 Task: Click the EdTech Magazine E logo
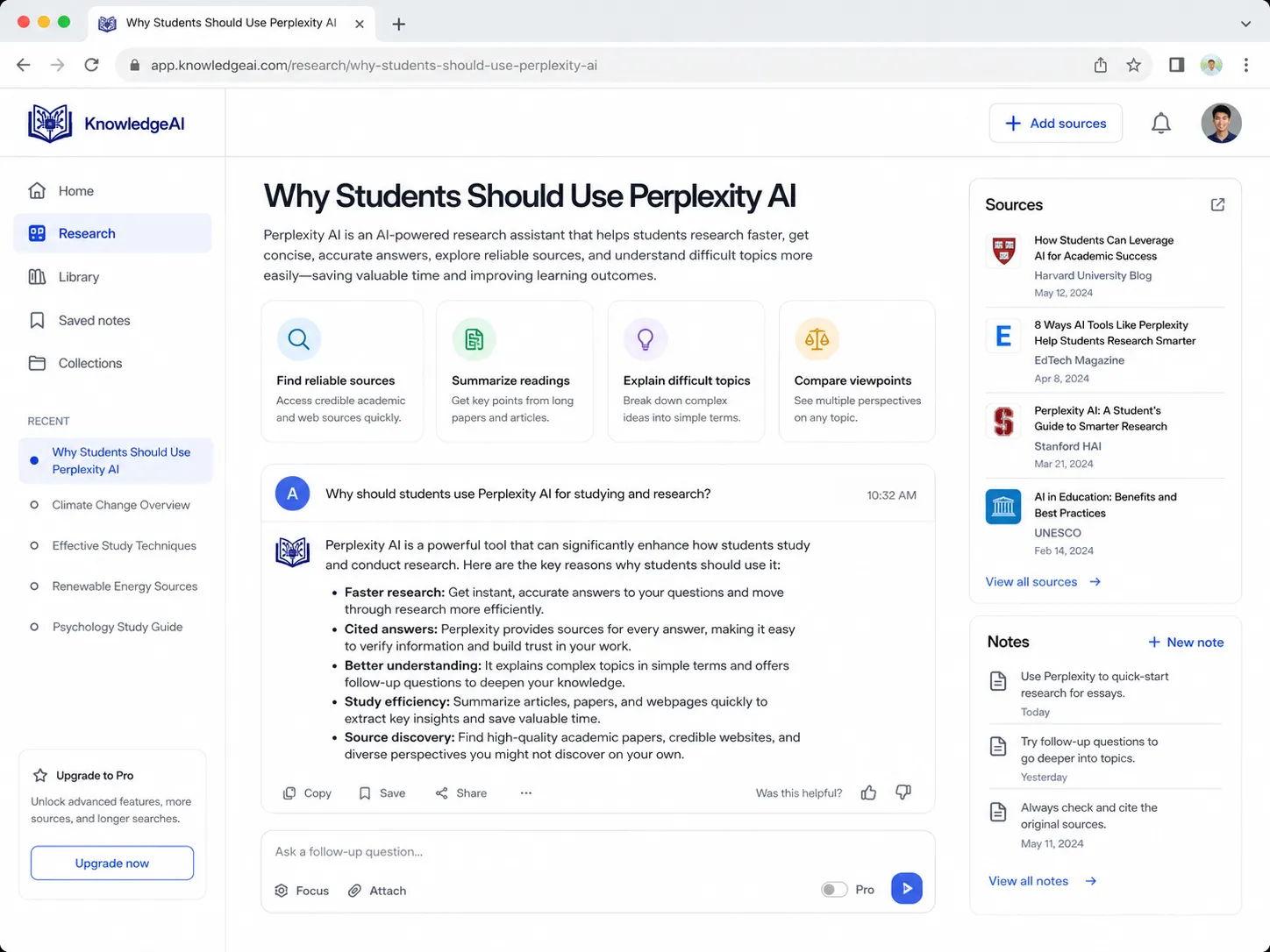(x=1003, y=336)
